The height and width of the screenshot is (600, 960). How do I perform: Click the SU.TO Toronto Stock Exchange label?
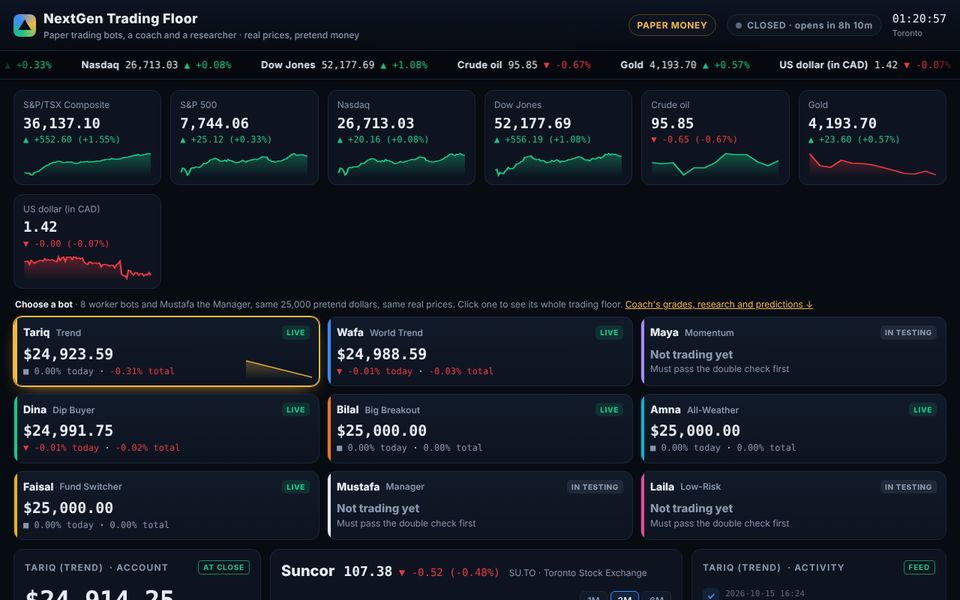(578, 572)
